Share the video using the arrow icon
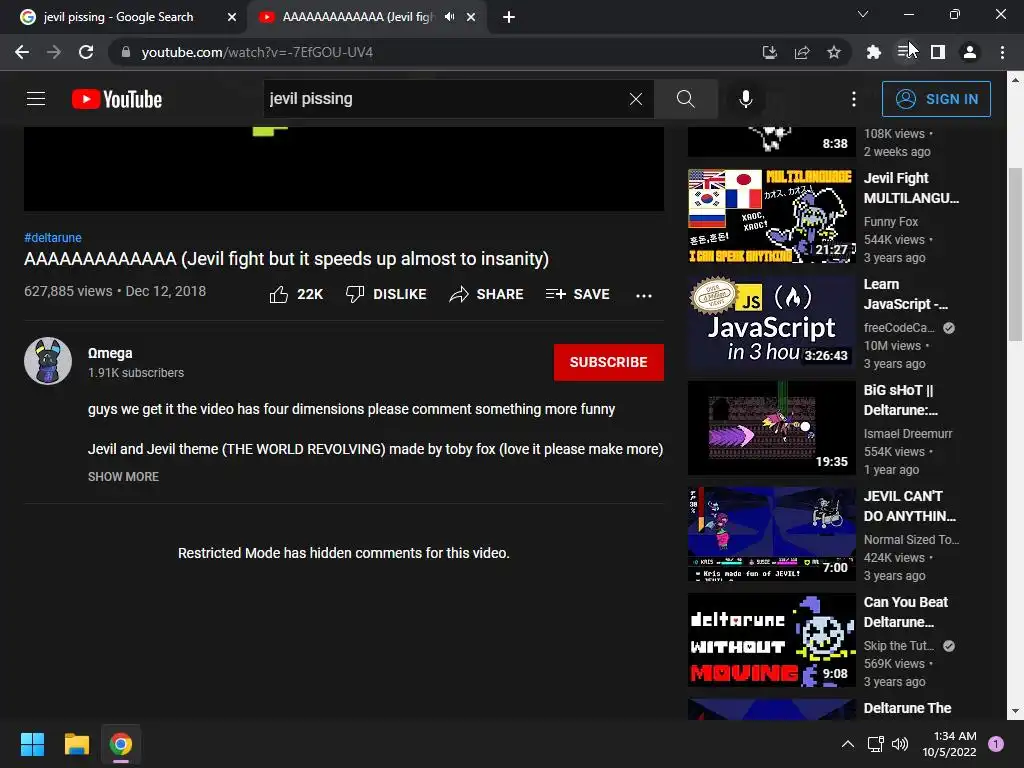Image resolution: width=1024 pixels, height=768 pixels. pyautogui.click(x=459, y=295)
